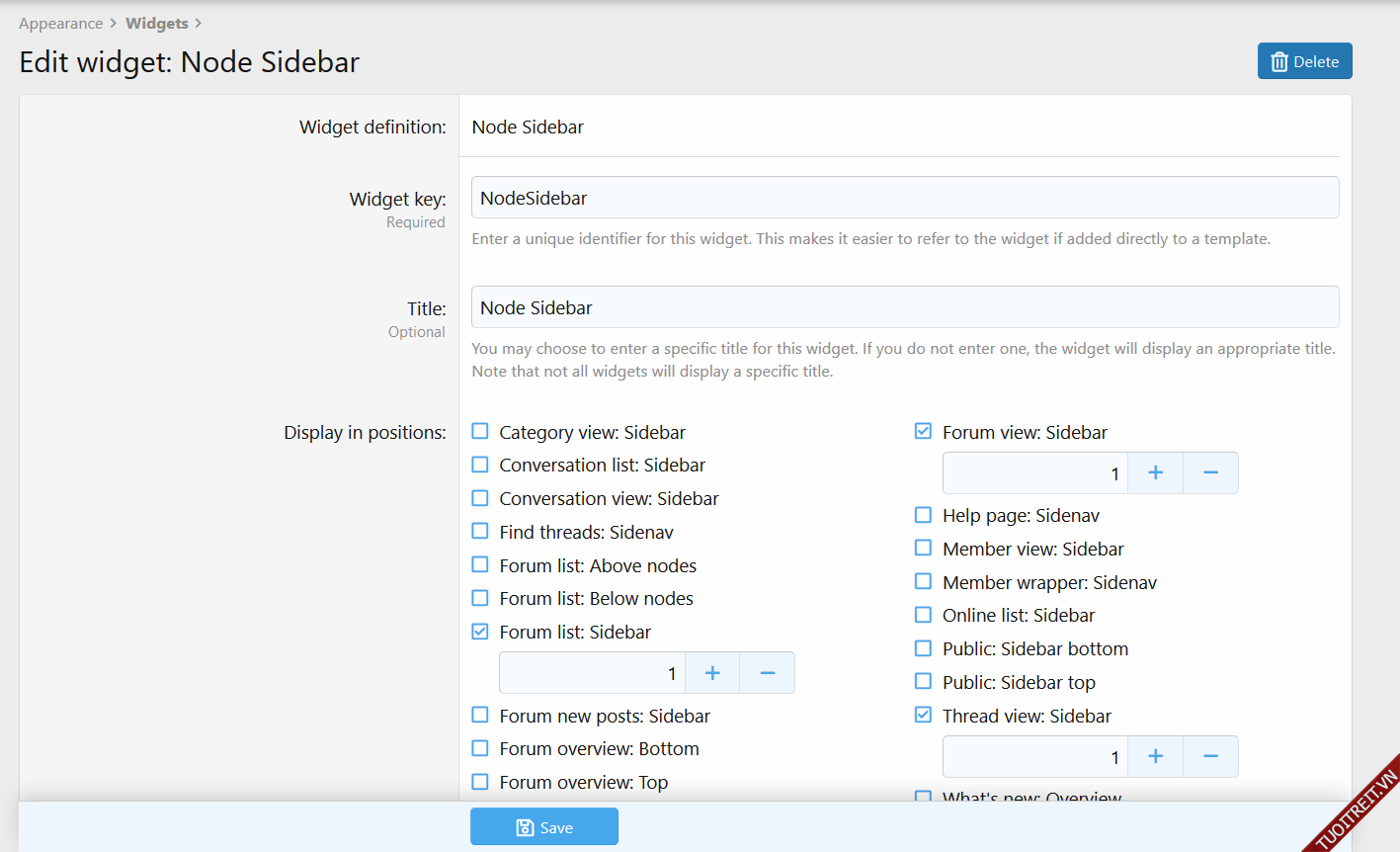Disable the Thread view: Sidebar checkbox
Image resolution: width=1400 pixels, height=852 pixels.
coord(923,715)
